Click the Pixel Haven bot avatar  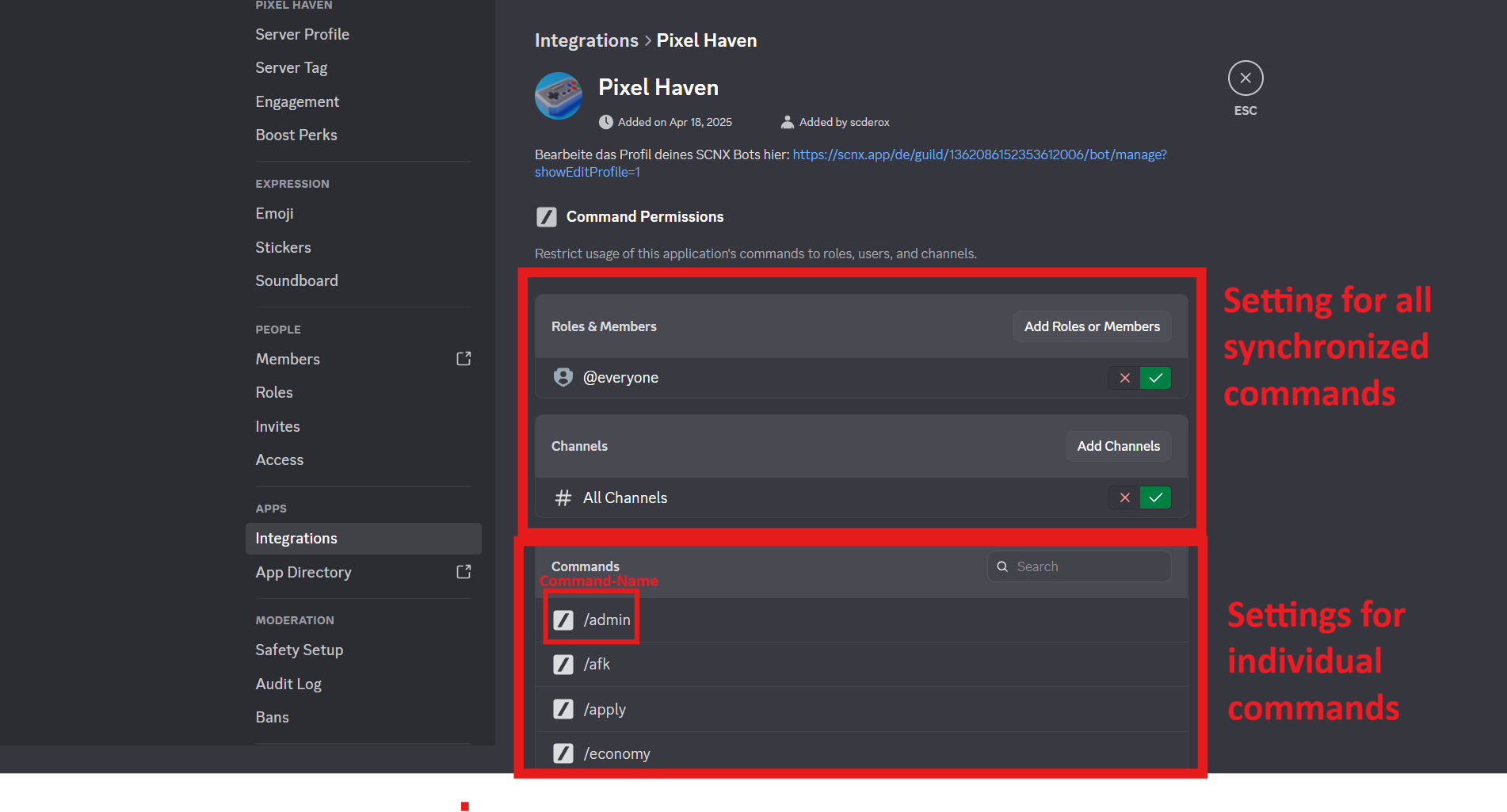pyautogui.click(x=559, y=96)
